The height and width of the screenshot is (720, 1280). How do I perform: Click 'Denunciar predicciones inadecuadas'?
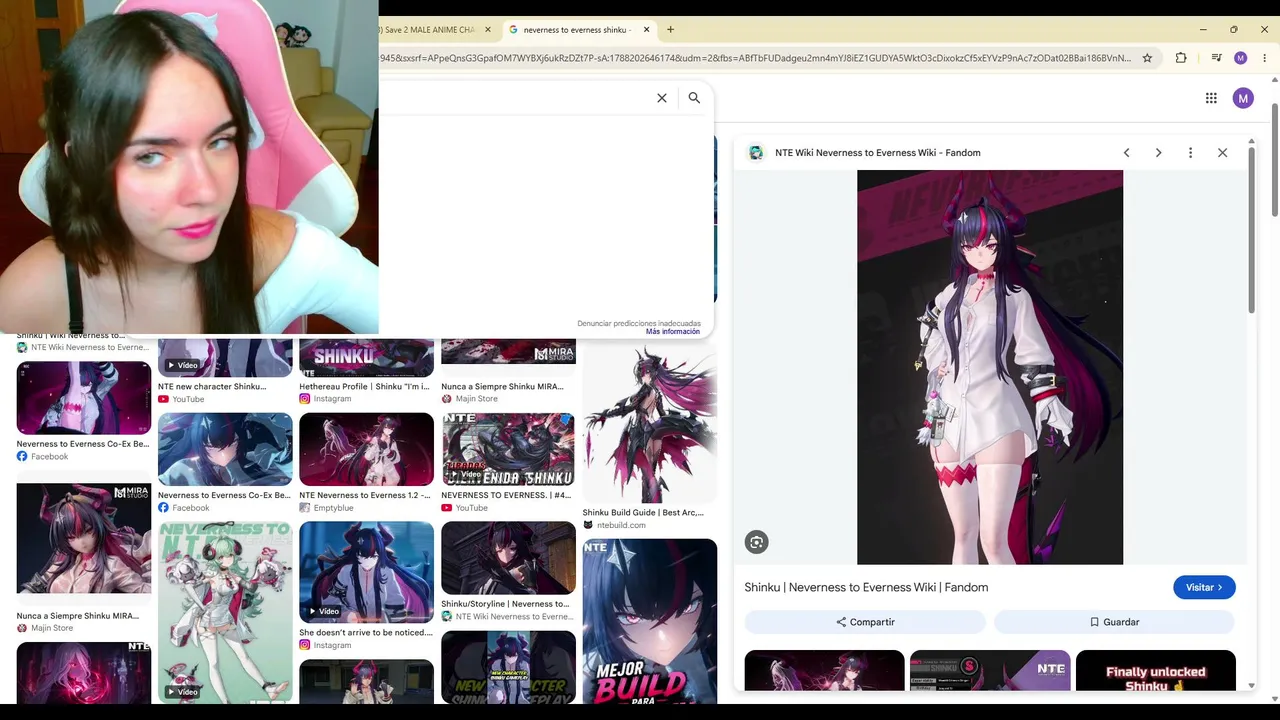(x=639, y=323)
